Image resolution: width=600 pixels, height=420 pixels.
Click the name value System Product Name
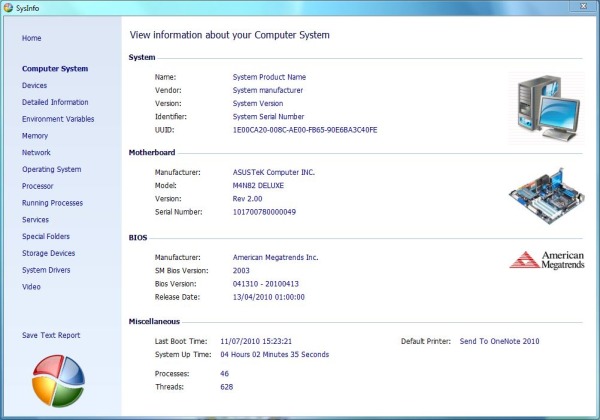[x=269, y=77]
